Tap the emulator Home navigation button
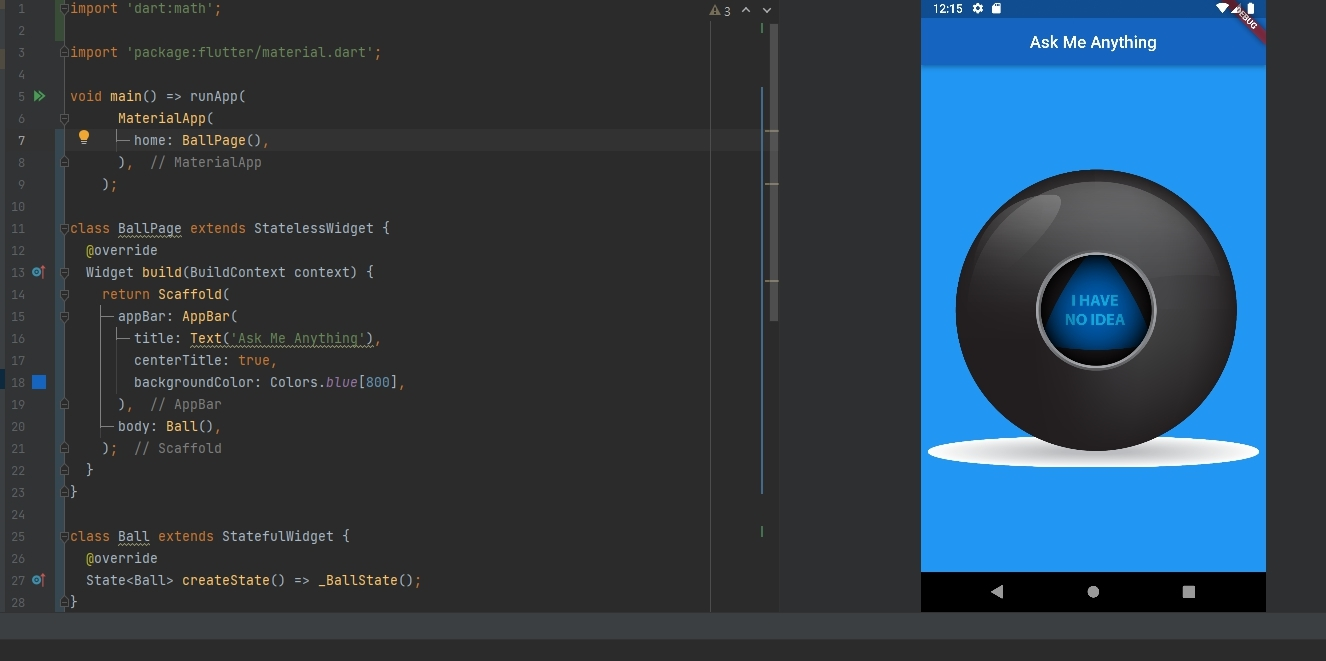 pyautogui.click(x=1093, y=592)
